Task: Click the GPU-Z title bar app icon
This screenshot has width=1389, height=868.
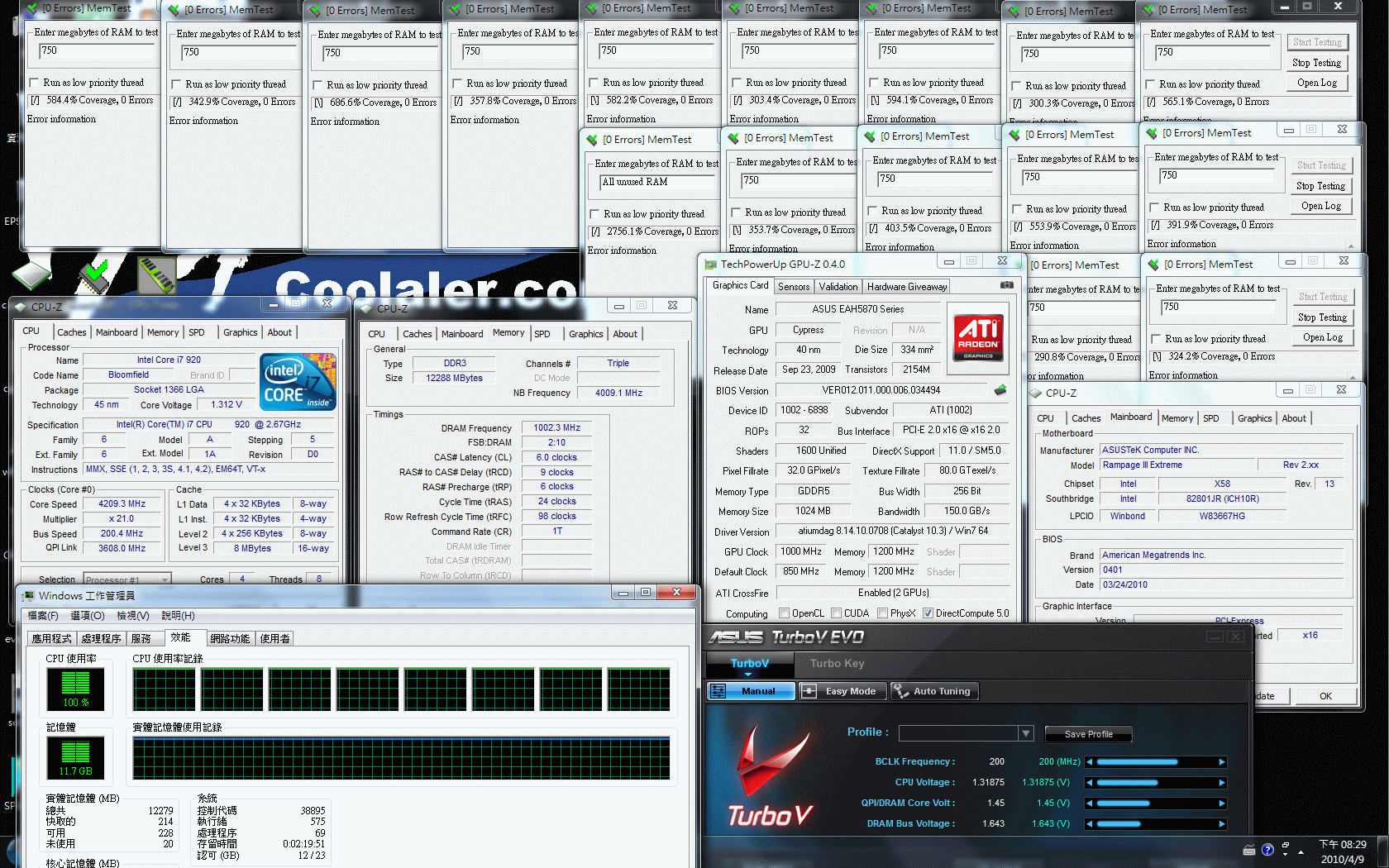Action: pos(710,265)
